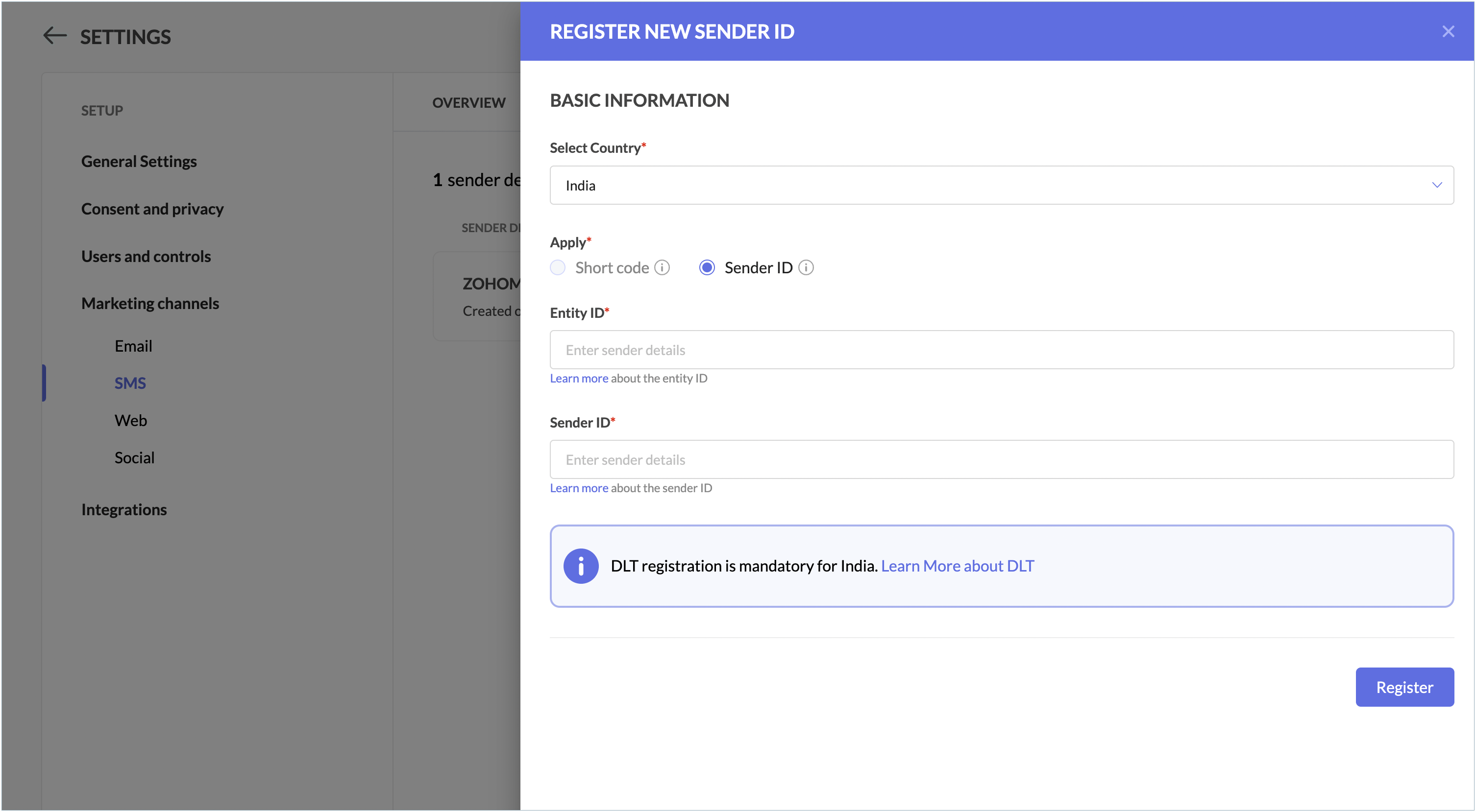Expand the Select Country dropdown chevron

(1436, 185)
